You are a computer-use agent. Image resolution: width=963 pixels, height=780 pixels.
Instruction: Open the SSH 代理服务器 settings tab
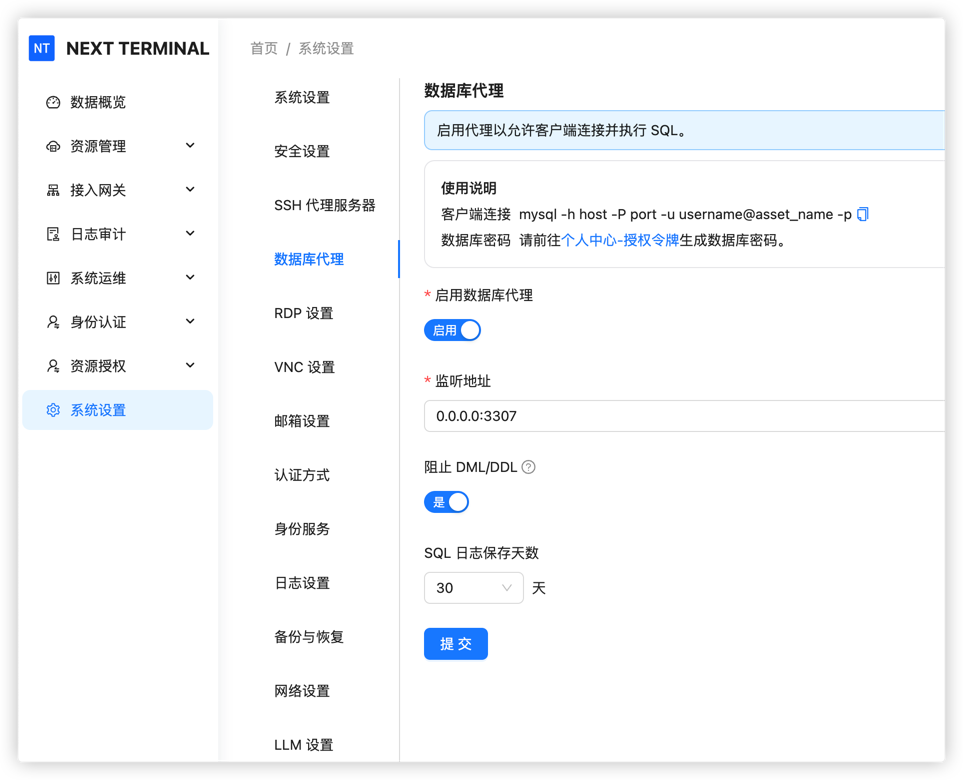coord(325,205)
